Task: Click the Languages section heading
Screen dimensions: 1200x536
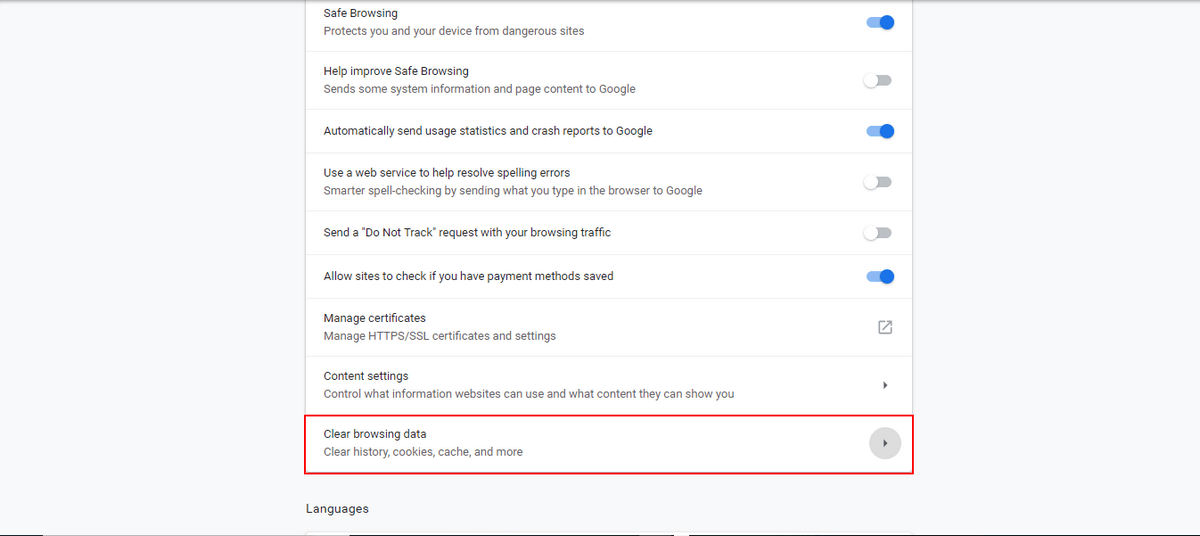Action: [x=337, y=509]
